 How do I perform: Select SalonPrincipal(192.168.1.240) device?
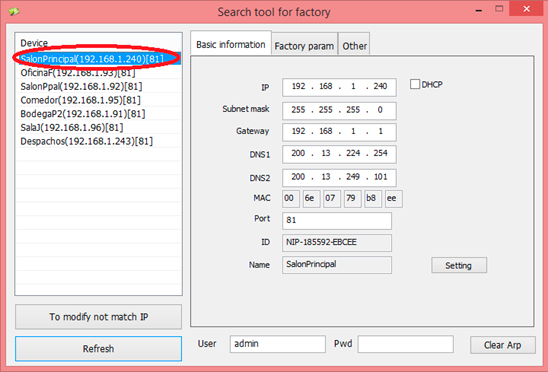point(99,59)
